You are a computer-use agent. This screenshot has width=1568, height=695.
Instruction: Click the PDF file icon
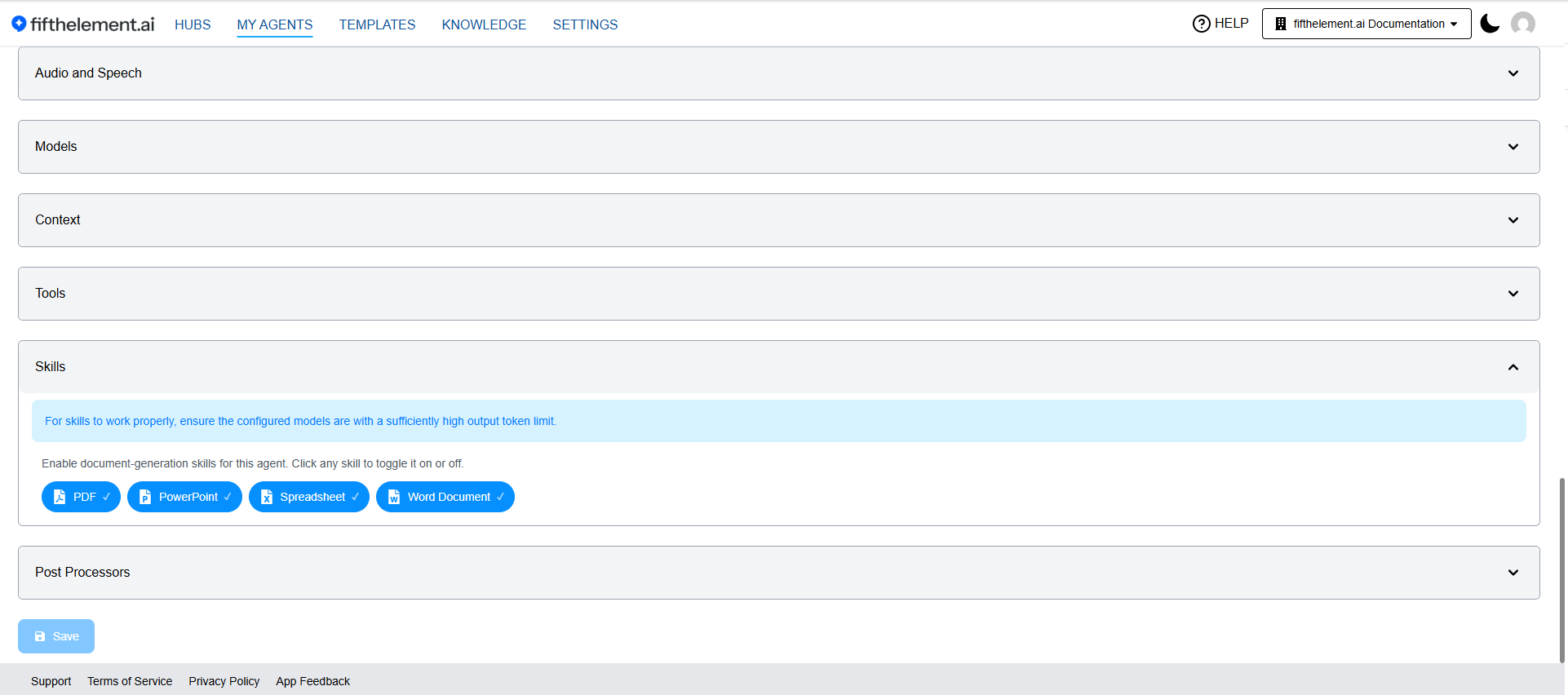pyautogui.click(x=60, y=497)
